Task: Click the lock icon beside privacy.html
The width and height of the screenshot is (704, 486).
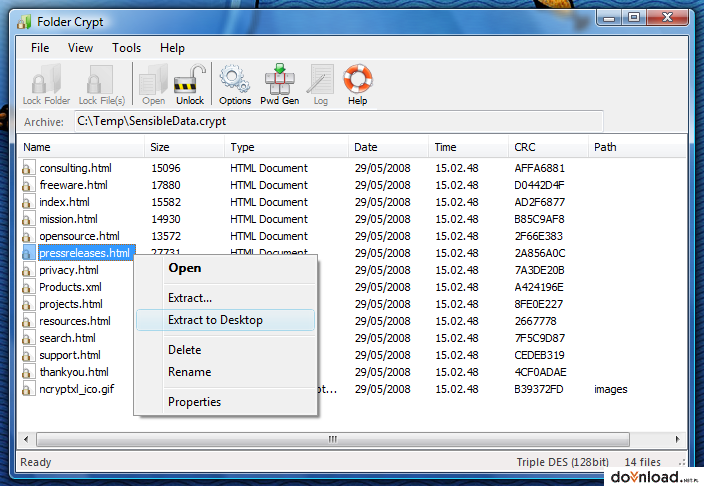Action: coord(27,270)
